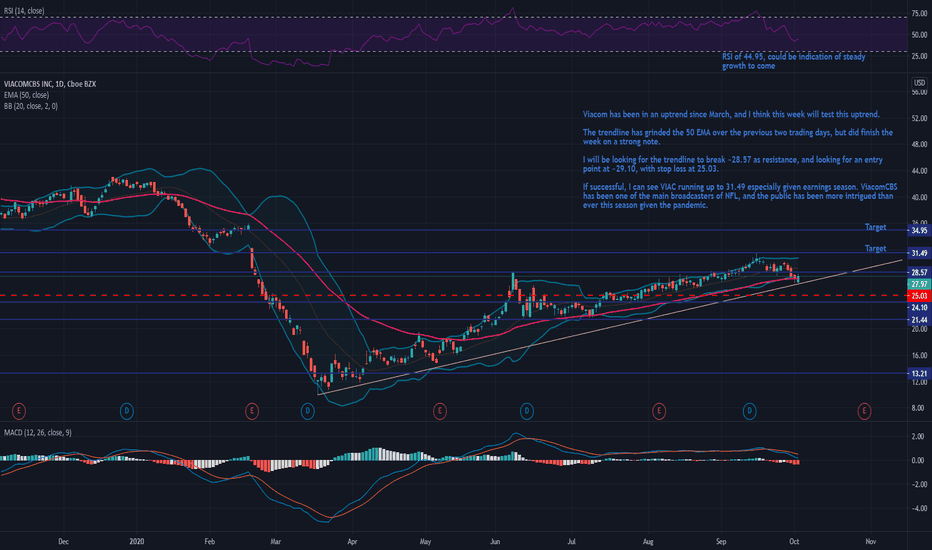
Task: Select the upcoming earnings E marker before Nov
Action: click(x=864, y=411)
